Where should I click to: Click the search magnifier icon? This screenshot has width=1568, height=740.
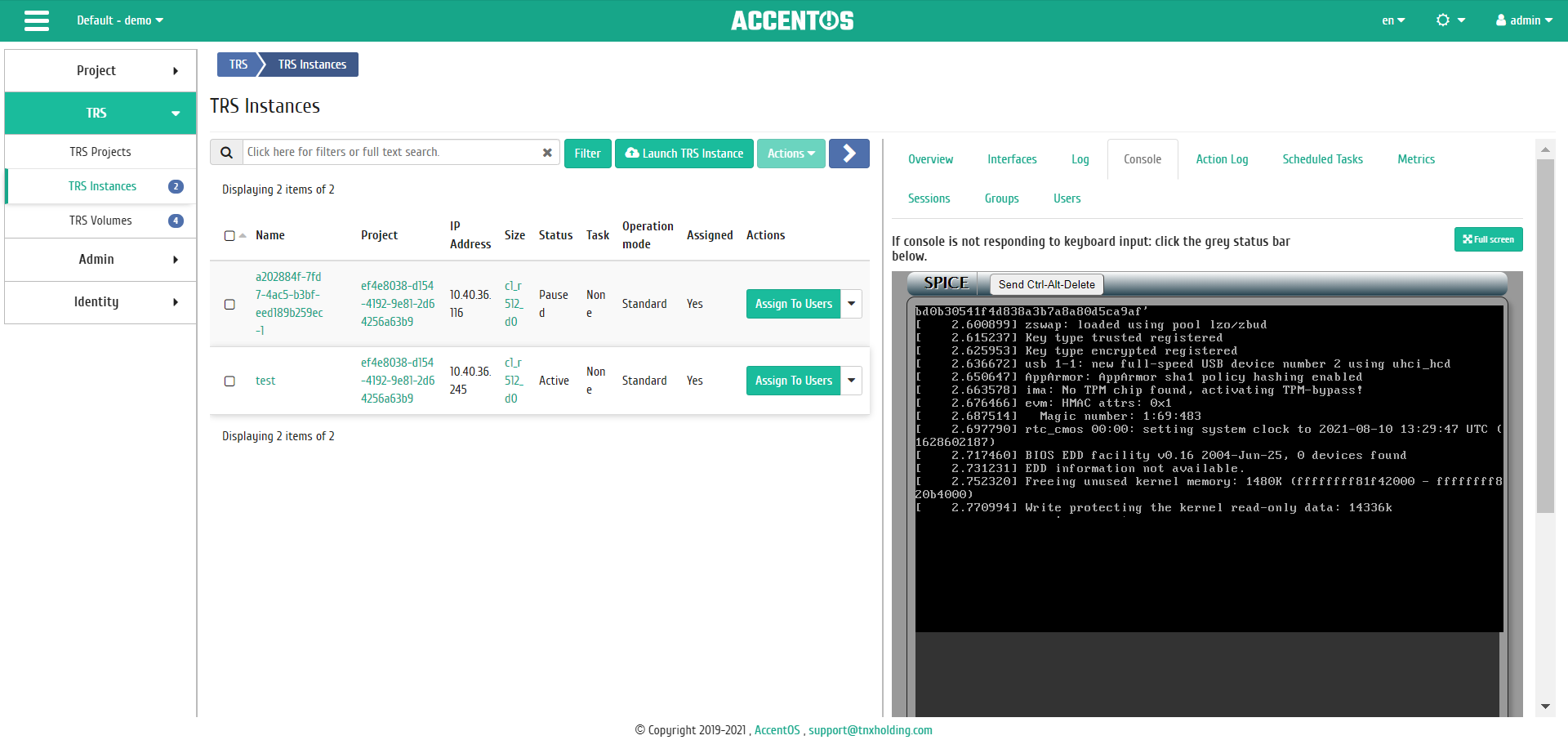point(227,153)
